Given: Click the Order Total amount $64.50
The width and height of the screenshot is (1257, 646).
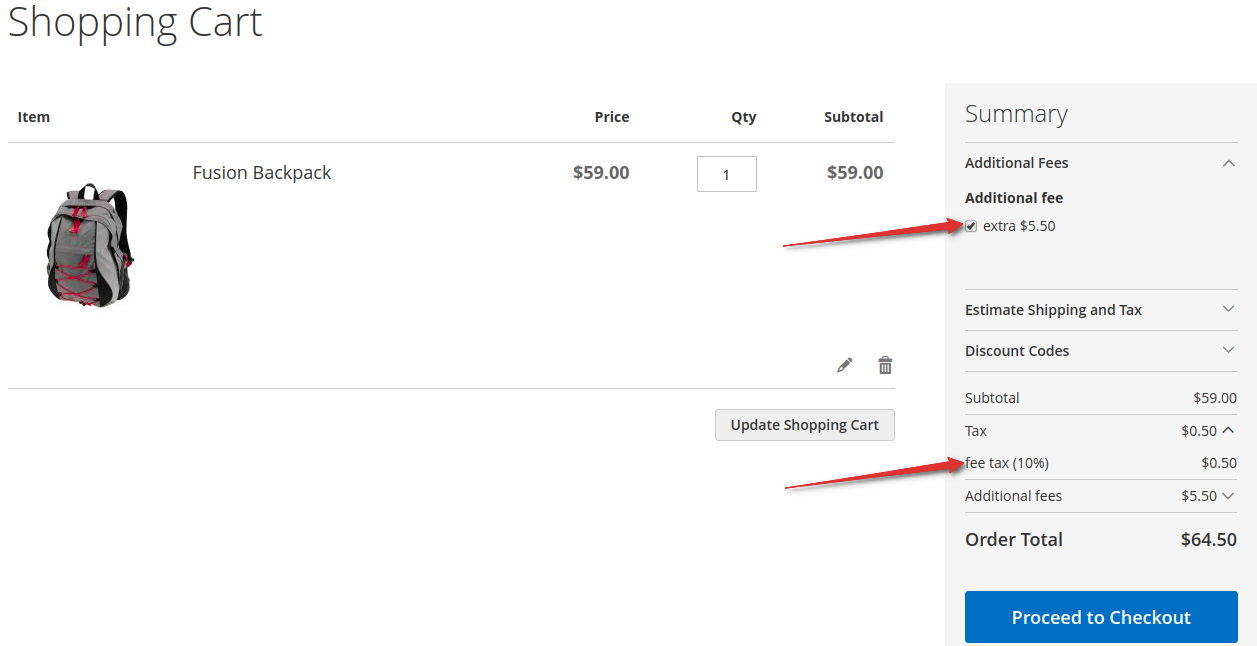Looking at the screenshot, I should click(1209, 539).
